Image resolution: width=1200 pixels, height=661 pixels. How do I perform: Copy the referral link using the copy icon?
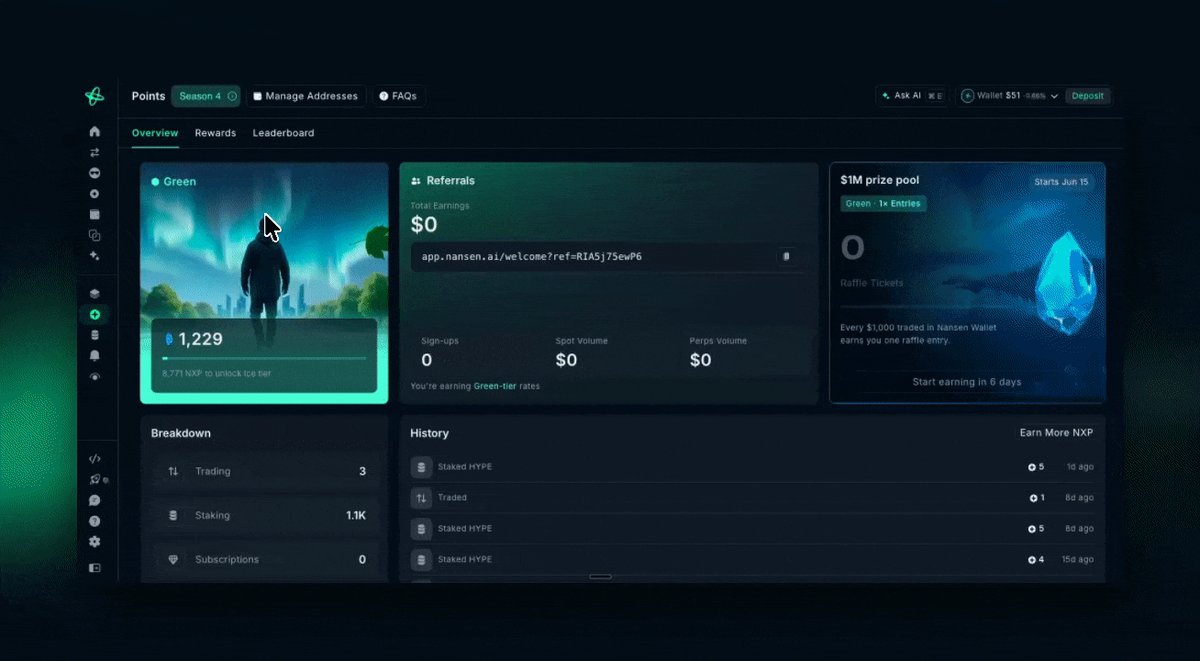pos(786,257)
